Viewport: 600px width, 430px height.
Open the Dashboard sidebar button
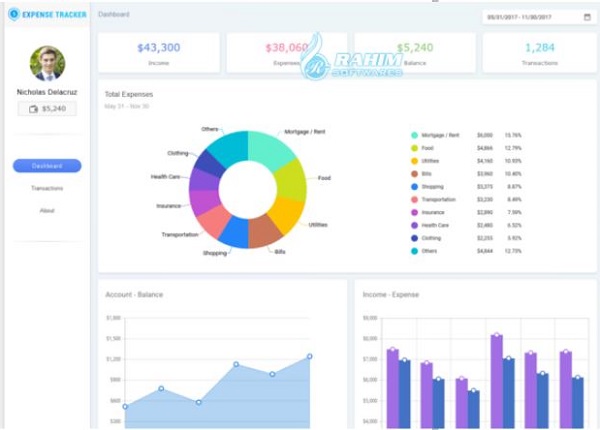point(47,166)
